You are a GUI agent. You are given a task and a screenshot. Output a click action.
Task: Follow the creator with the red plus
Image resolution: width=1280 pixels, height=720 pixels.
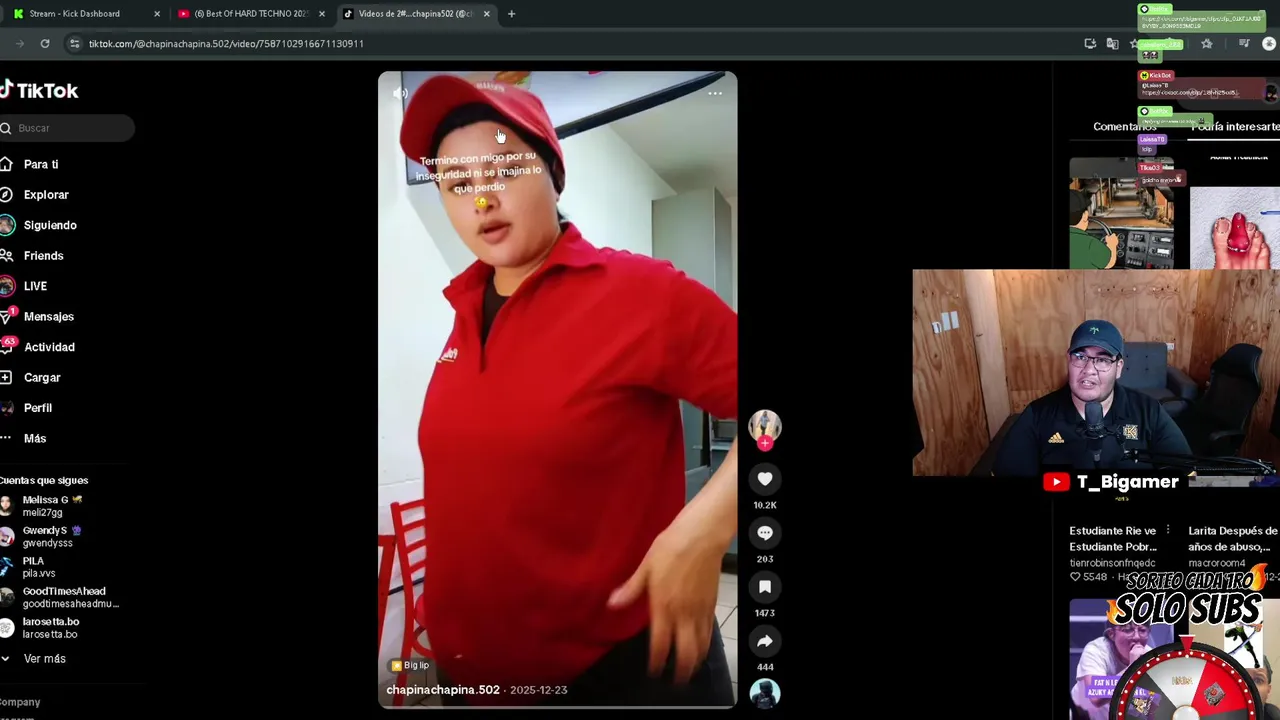(765, 443)
